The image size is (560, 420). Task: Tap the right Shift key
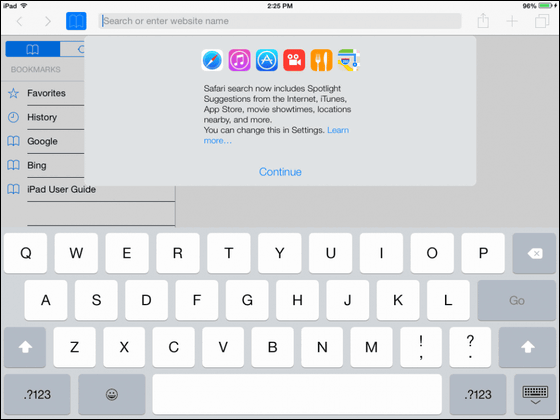point(527,347)
